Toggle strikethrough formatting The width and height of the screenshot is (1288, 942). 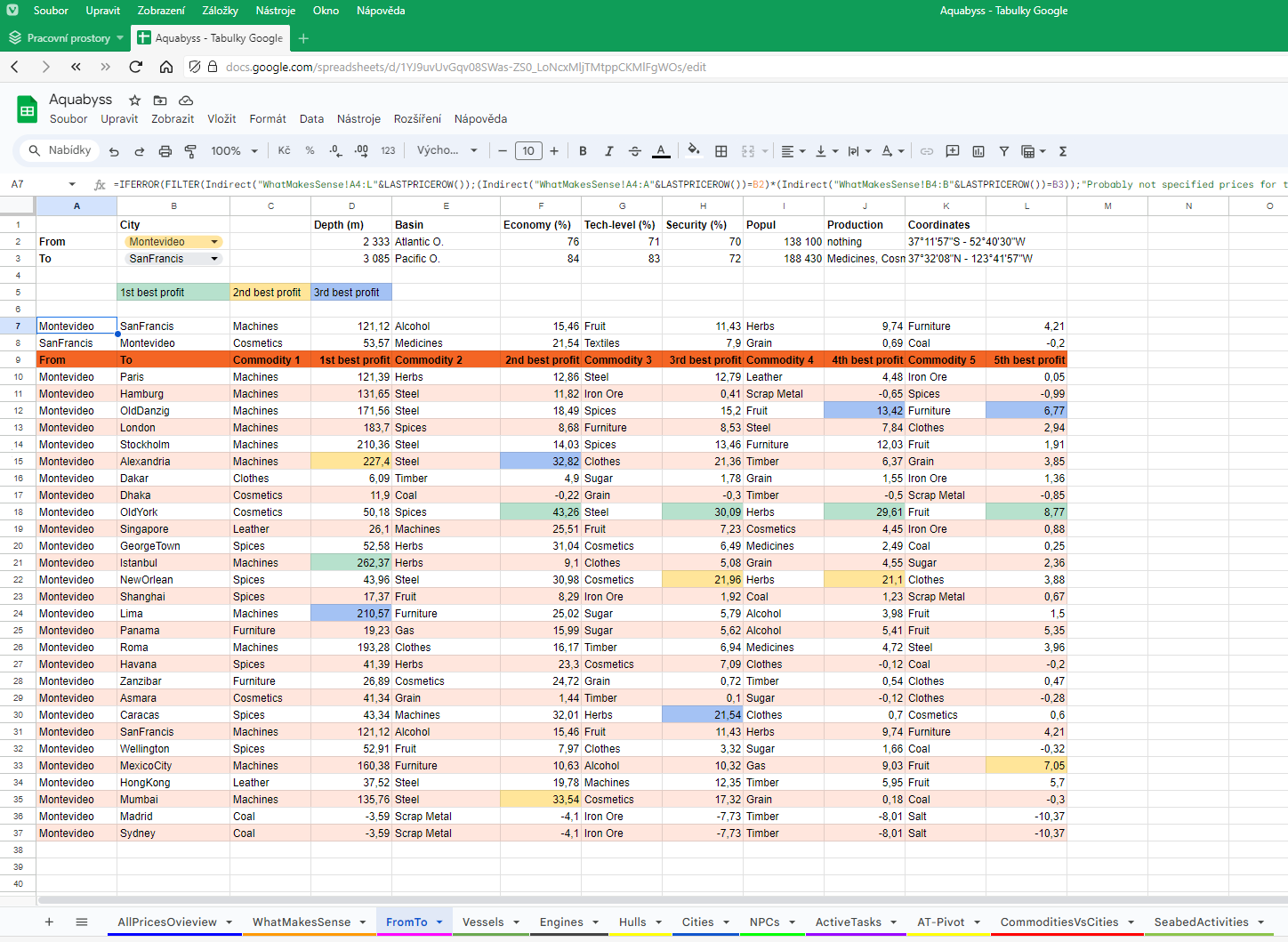tap(634, 151)
